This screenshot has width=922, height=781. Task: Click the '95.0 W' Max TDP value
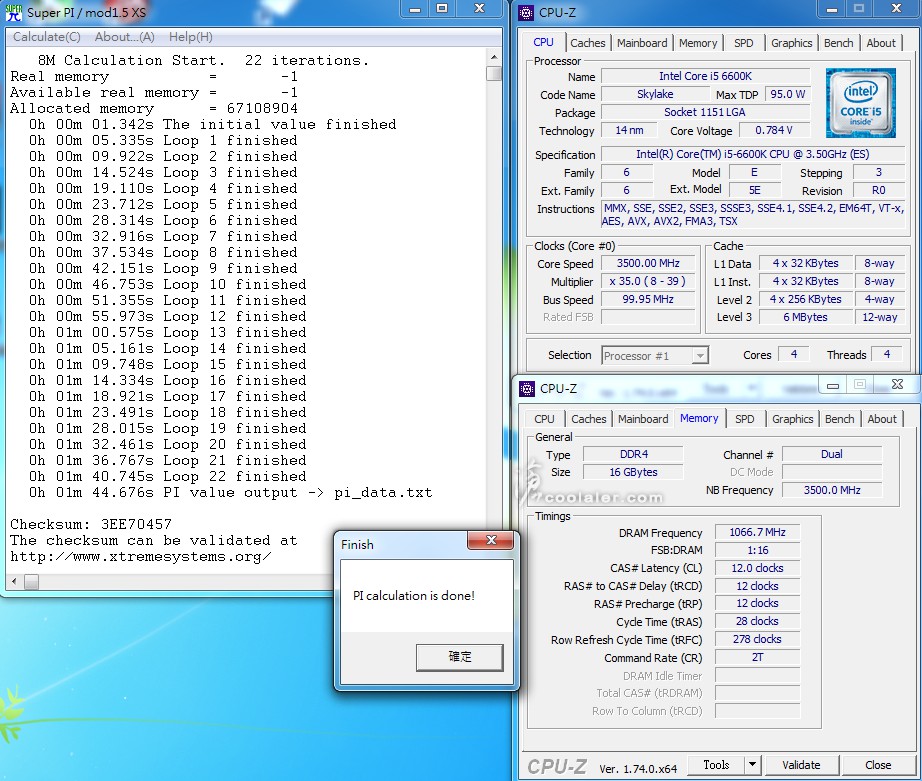click(x=787, y=94)
